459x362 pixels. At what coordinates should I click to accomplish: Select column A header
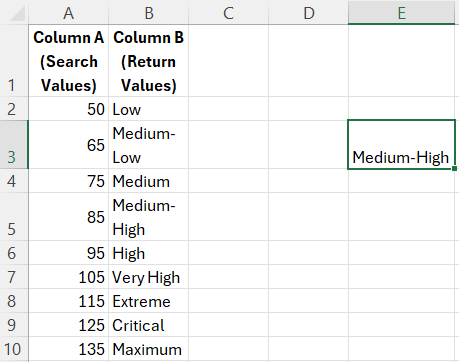click(x=69, y=13)
